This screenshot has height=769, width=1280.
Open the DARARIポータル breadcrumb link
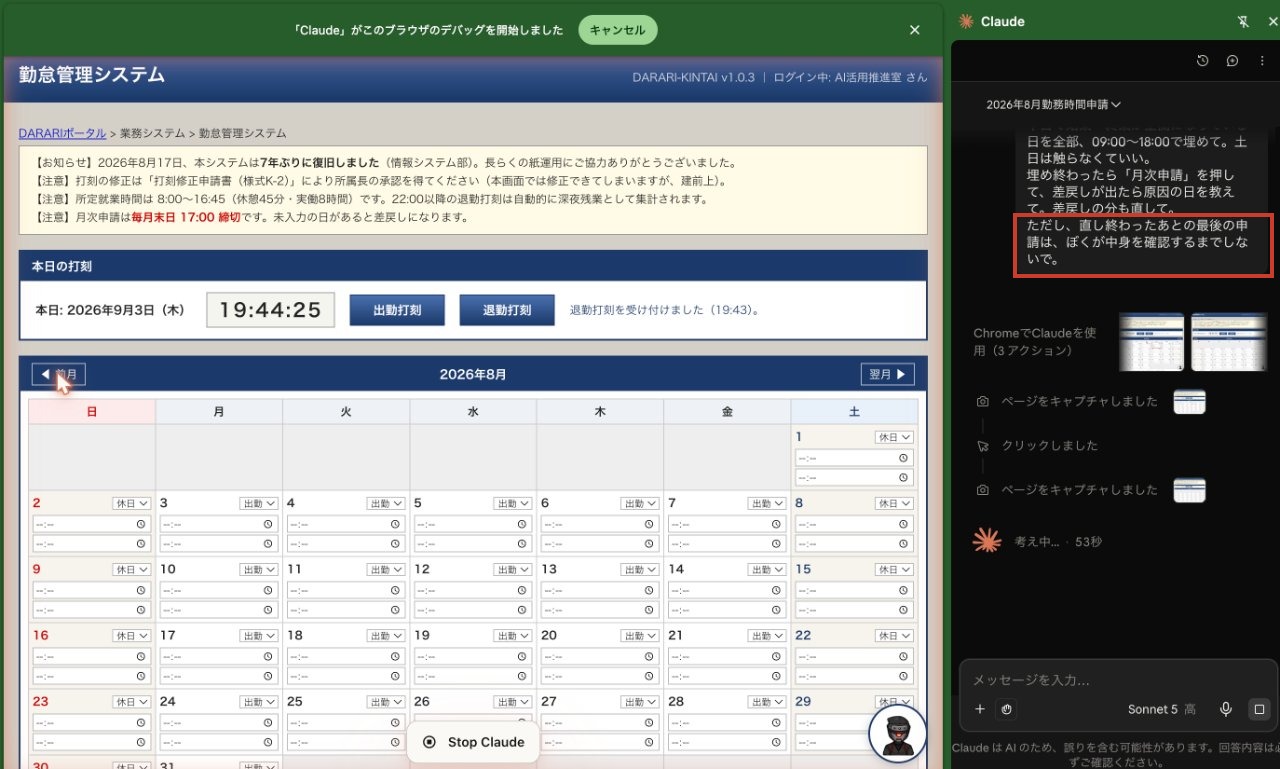62,133
